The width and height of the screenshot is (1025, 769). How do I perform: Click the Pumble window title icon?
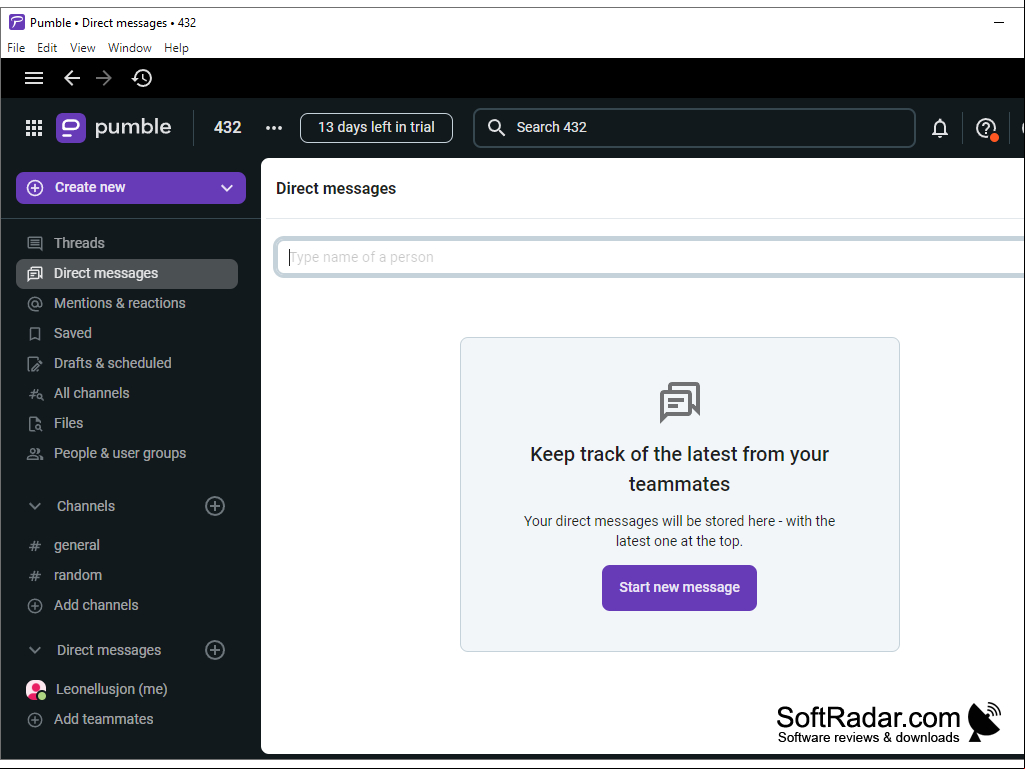[17, 22]
